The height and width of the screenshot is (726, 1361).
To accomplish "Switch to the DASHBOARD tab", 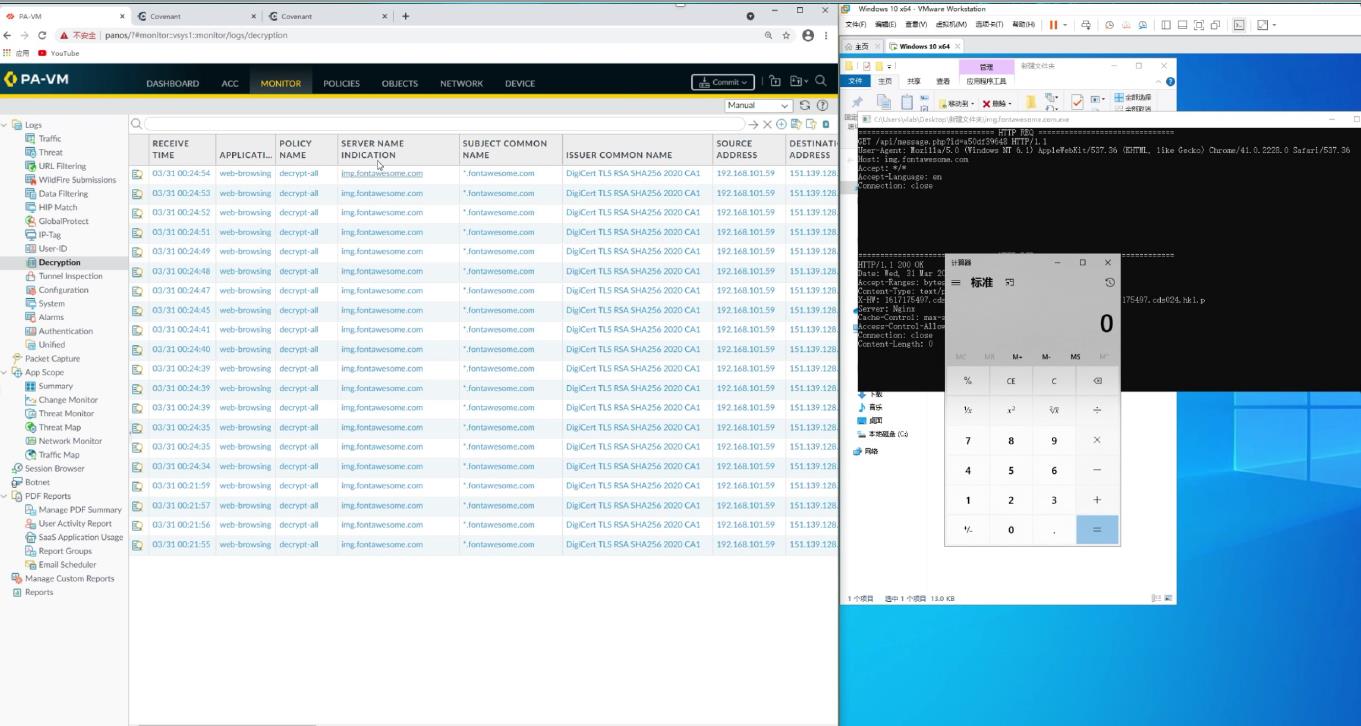I will [173, 83].
